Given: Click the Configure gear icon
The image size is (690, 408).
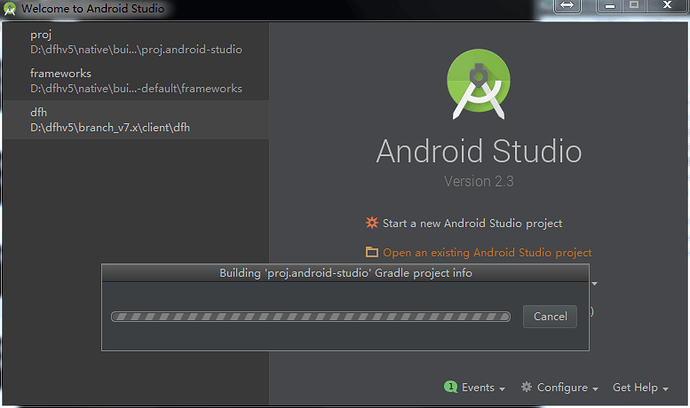Looking at the screenshot, I should (x=526, y=387).
